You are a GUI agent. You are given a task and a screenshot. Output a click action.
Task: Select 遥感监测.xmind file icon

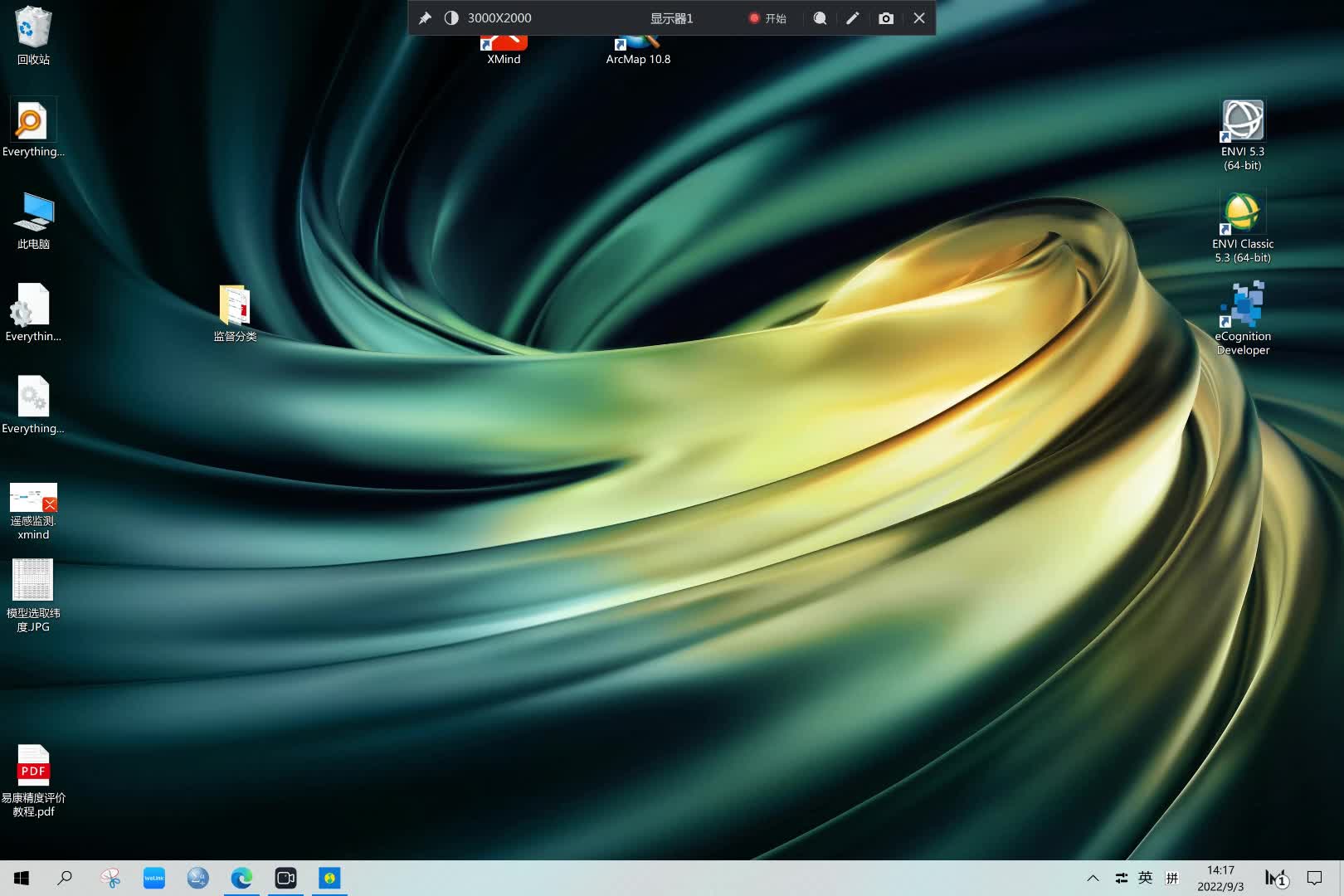pyautogui.click(x=33, y=511)
